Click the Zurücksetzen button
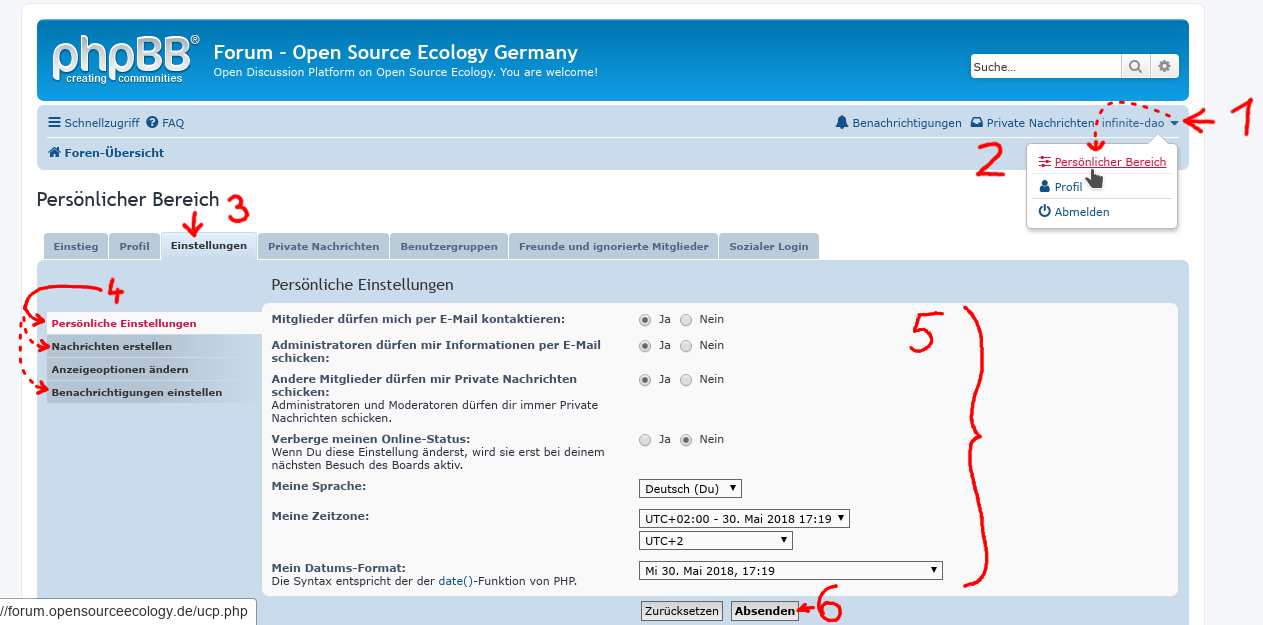Image resolution: width=1263 pixels, height=625 pixels. click(x=681, y=611)
